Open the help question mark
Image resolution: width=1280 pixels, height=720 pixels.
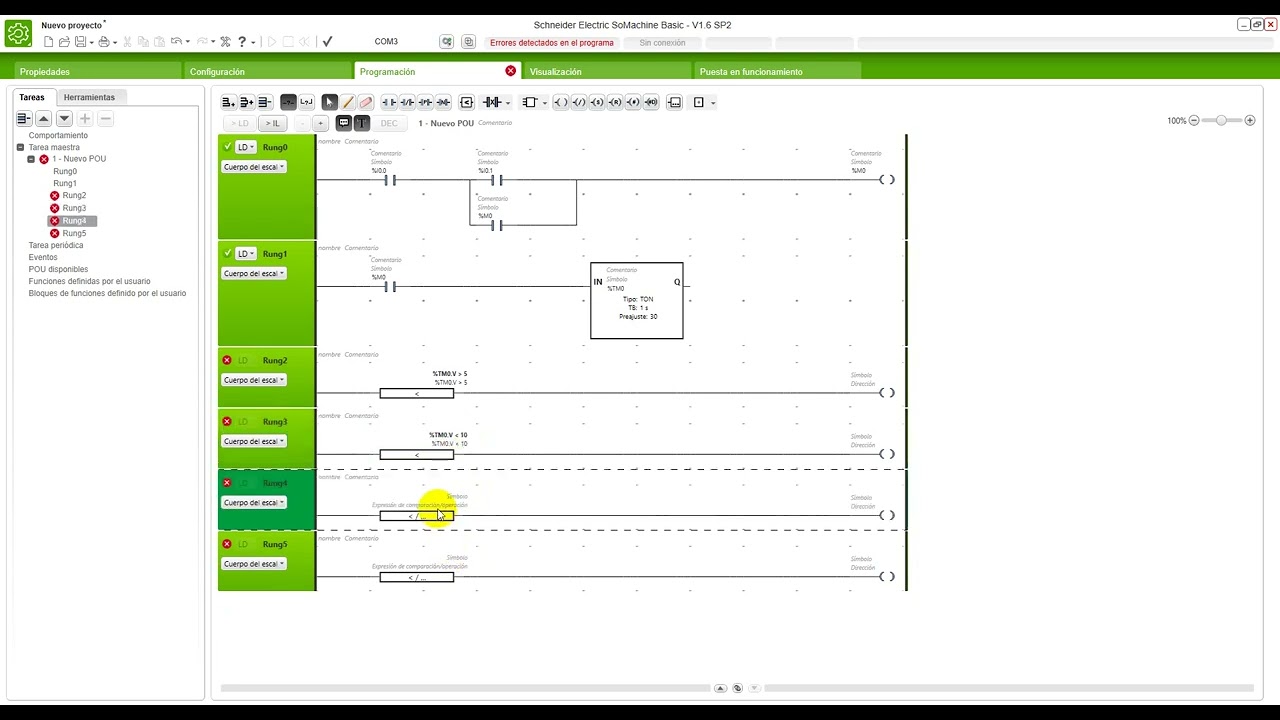click(242, 42)
